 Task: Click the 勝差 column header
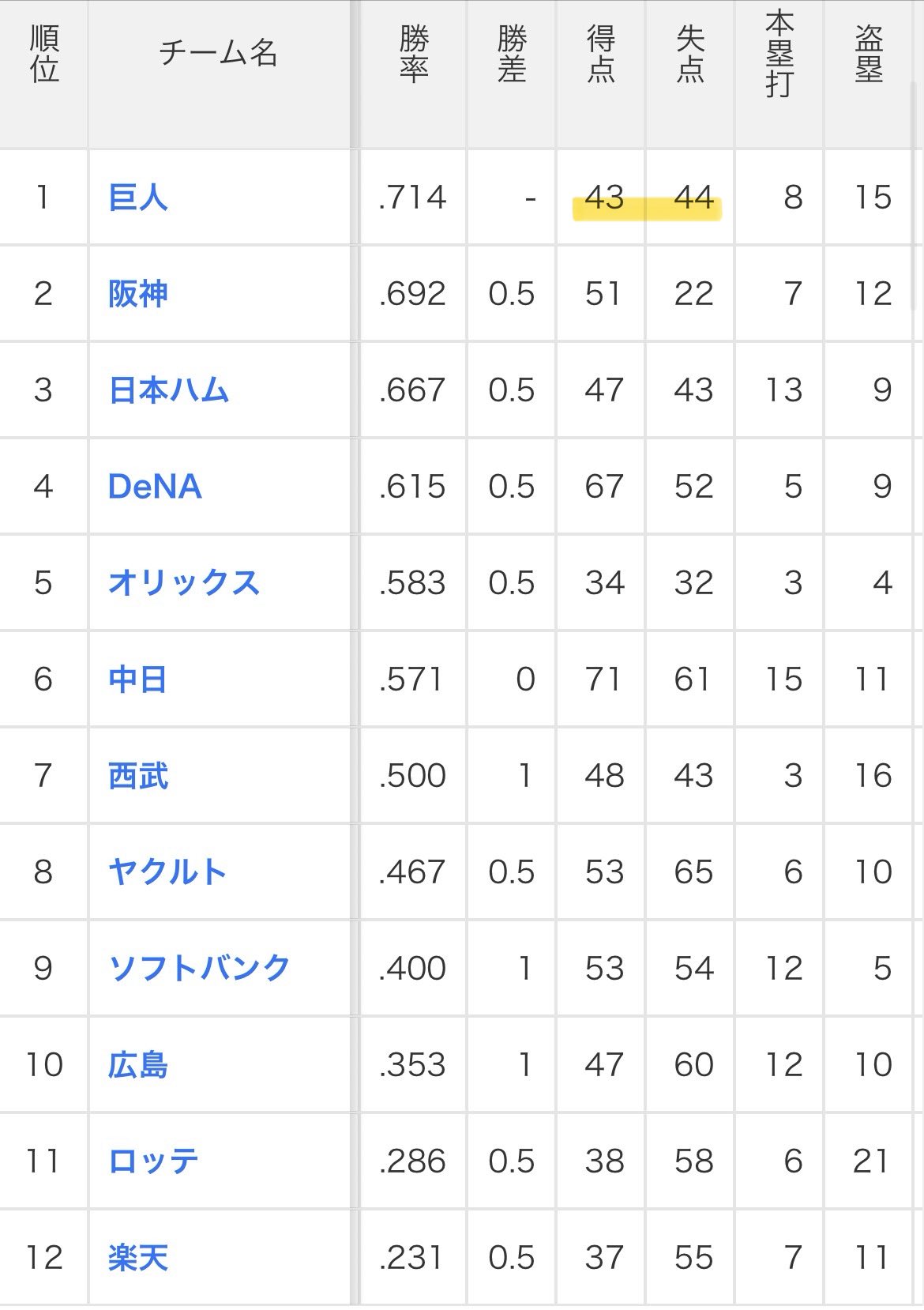click(x=512, y=54)
